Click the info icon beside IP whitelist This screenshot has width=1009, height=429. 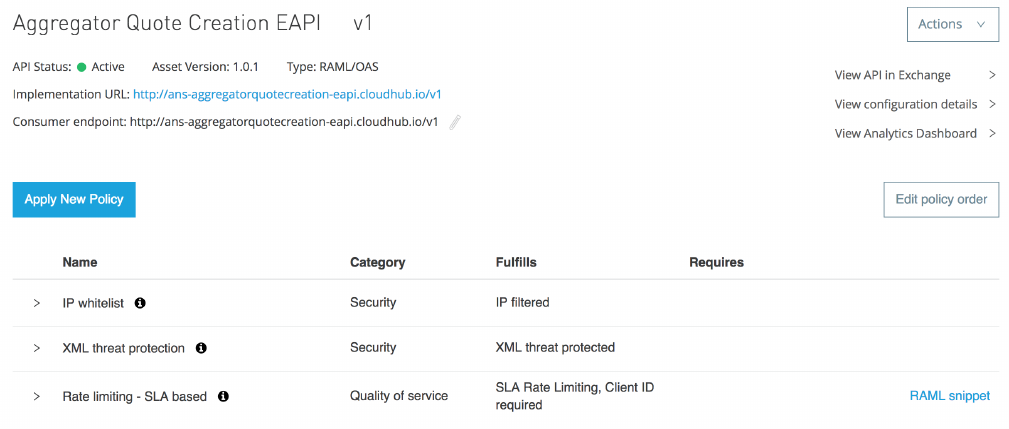click(140, 302)
